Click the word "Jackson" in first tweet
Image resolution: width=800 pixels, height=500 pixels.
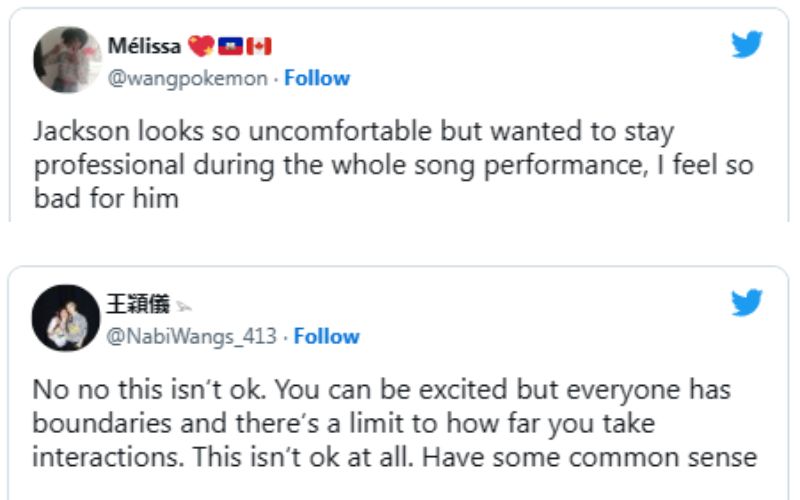(72, 132)
